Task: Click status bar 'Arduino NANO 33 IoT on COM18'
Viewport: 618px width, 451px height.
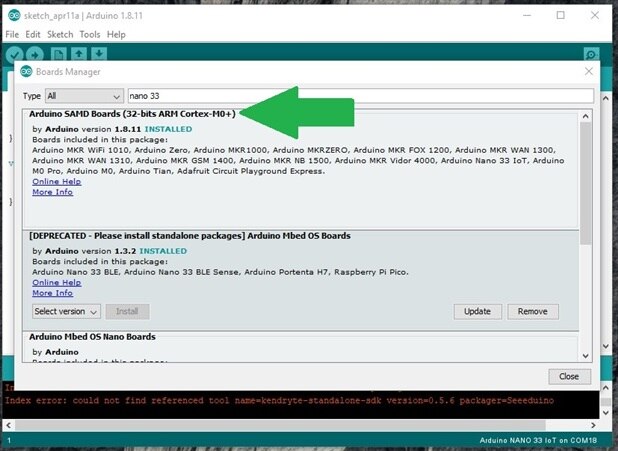Action: pos(538,440)
